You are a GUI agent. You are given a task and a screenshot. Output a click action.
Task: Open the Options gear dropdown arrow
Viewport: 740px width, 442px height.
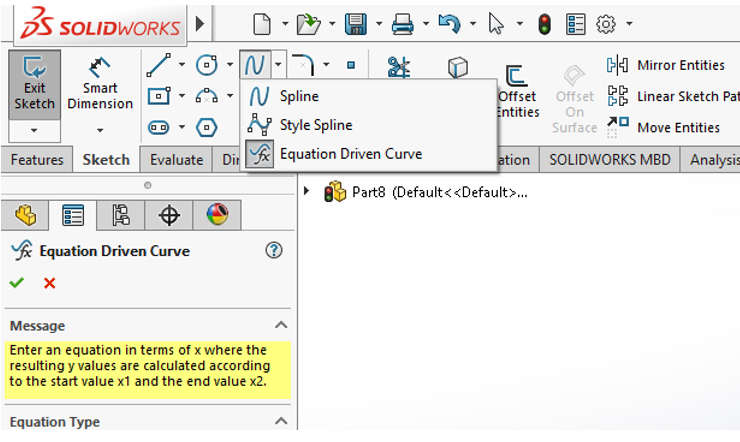(x=629, y=23)
